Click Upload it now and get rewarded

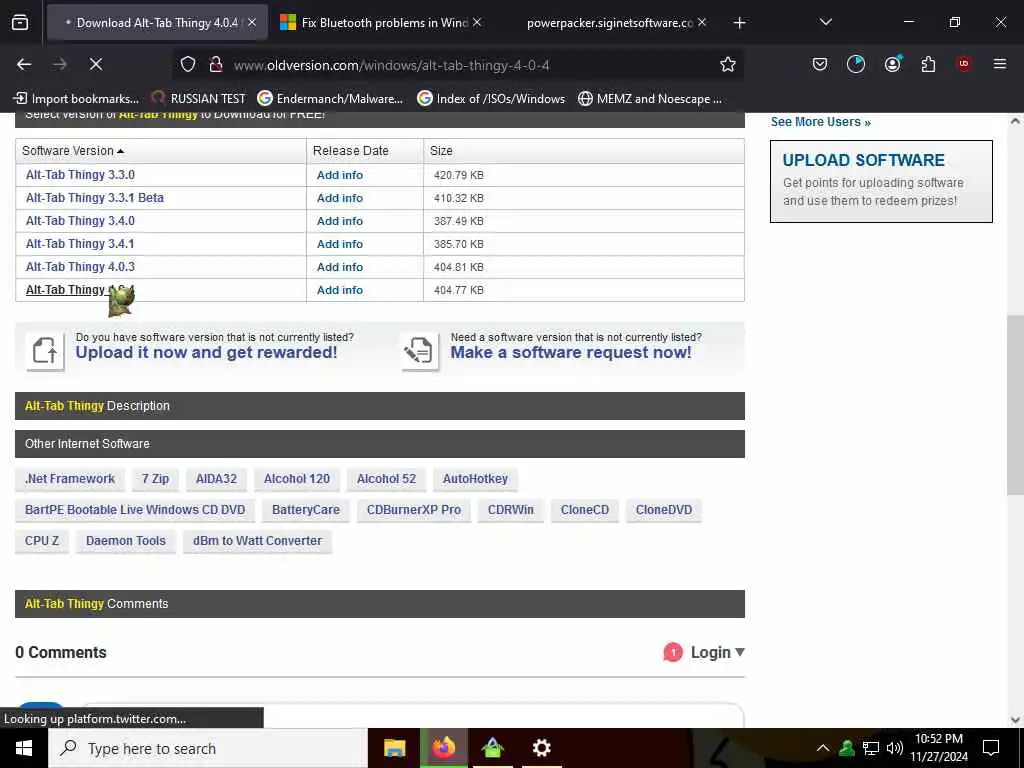206,353
